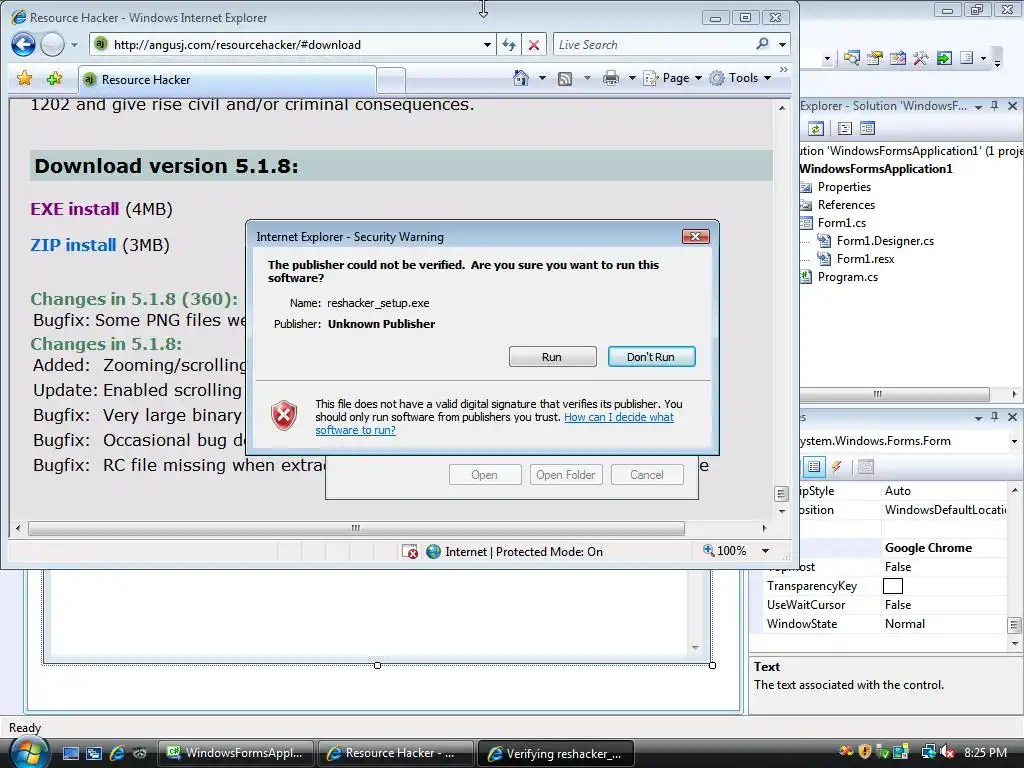Screen dimensions: 1024x768
Task: Open the Favorites Center star icon
Action: pos(24,78)
